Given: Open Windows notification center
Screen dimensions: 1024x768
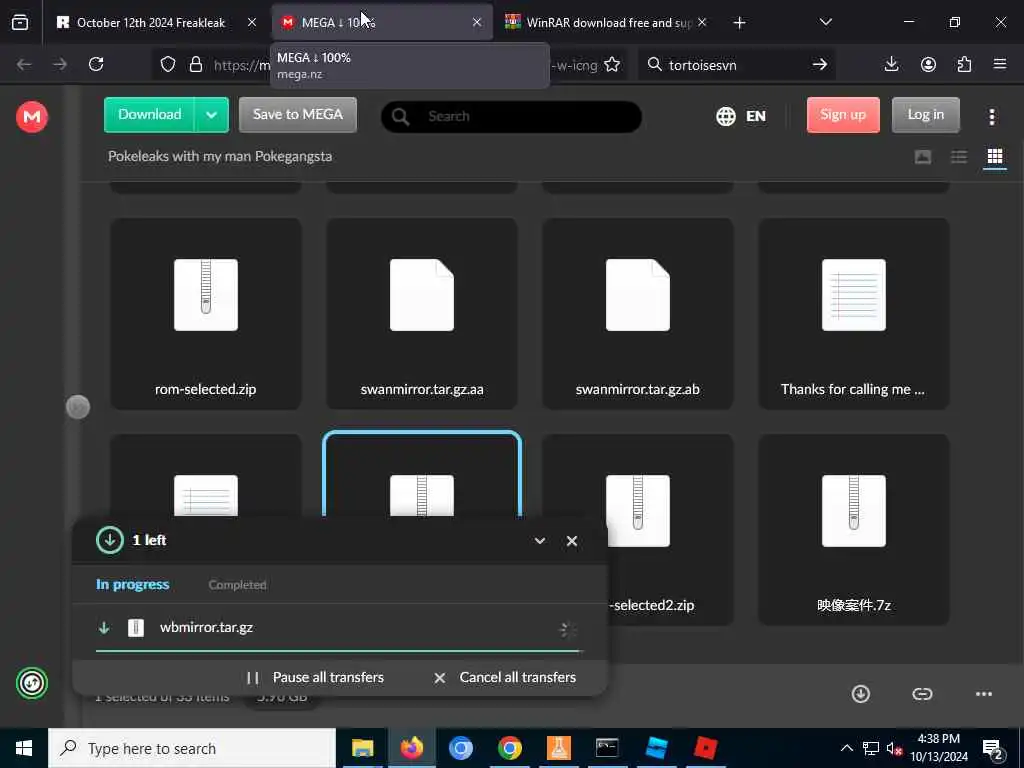Looking at the screenshot, I should coord(994,749).
